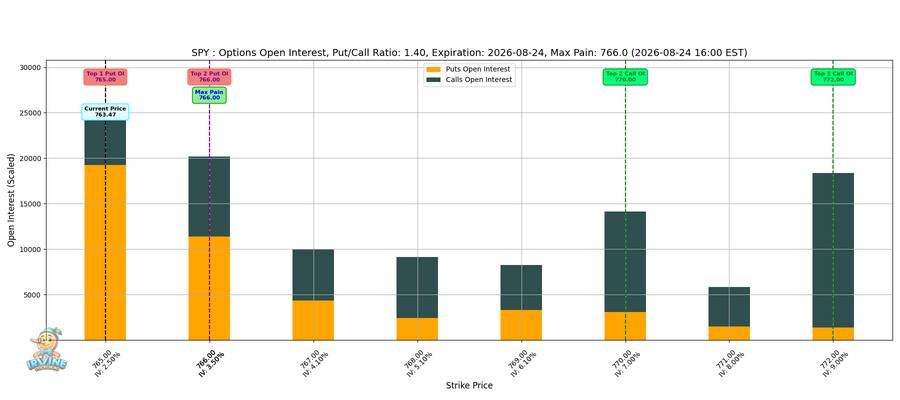900x400 pixels.
Task: Click the "Top 2 Call OI 770.00" annotation box
Action: pyautogui.click(x=625, y=77)
